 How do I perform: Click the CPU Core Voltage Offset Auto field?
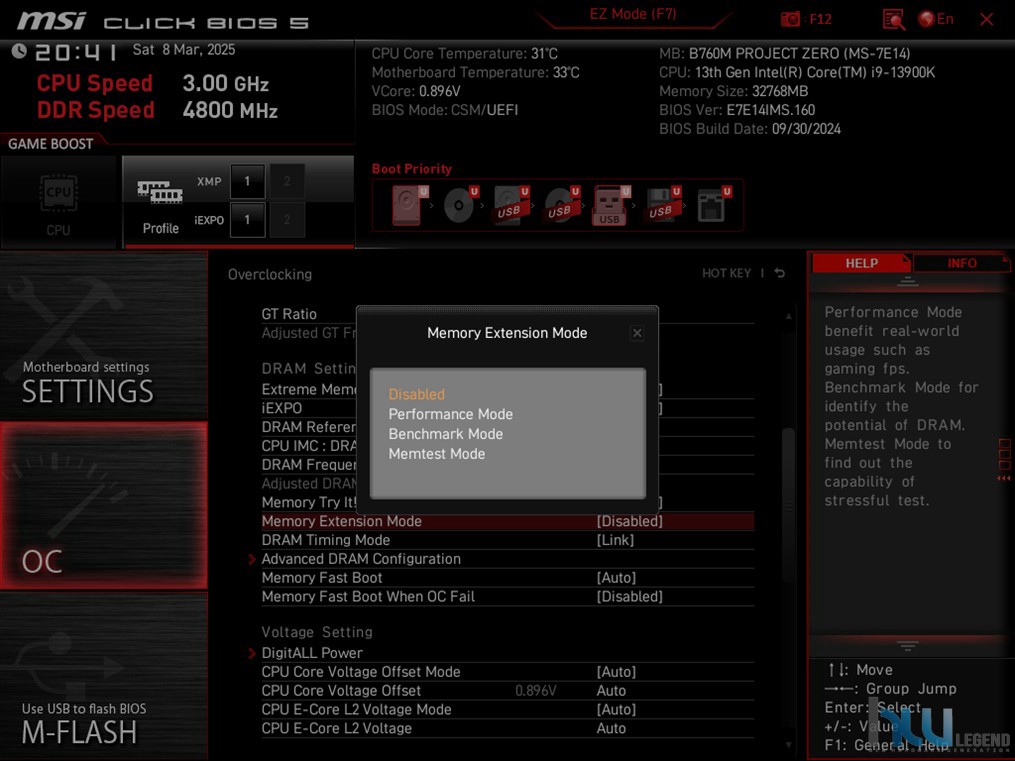click(x=611, y=691)
